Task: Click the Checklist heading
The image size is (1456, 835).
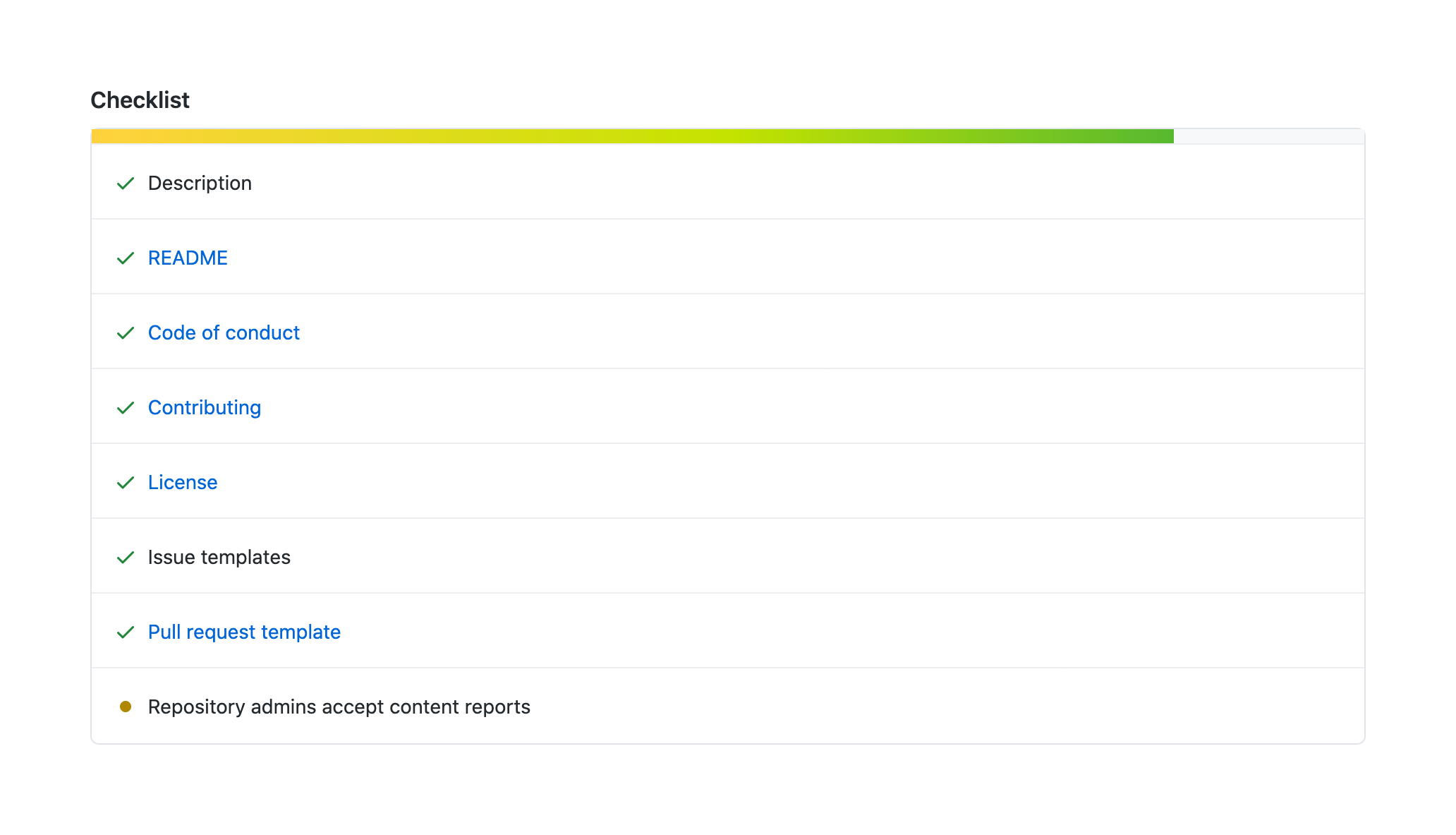Action: click(140, 100)
